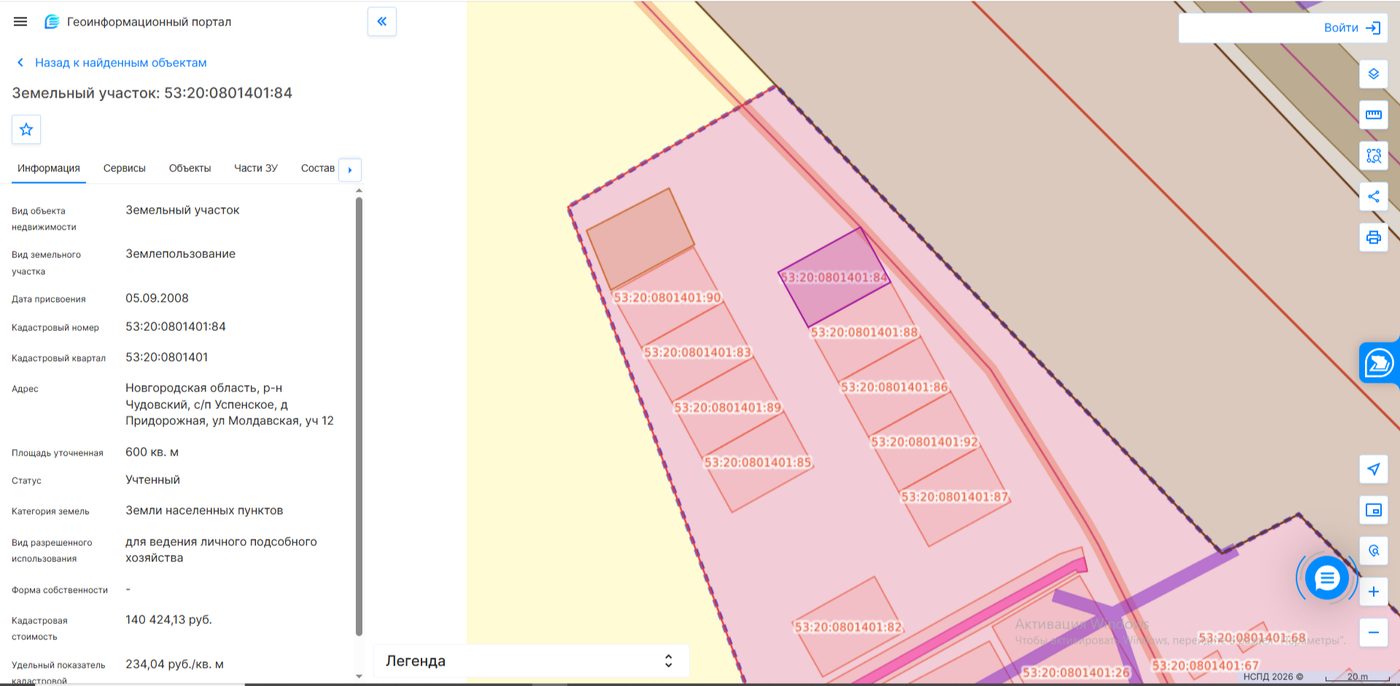Switch to the Части ЗУ tab
Screen dimensions: 1400x686
pyautogui.click(x=256, y=168)
